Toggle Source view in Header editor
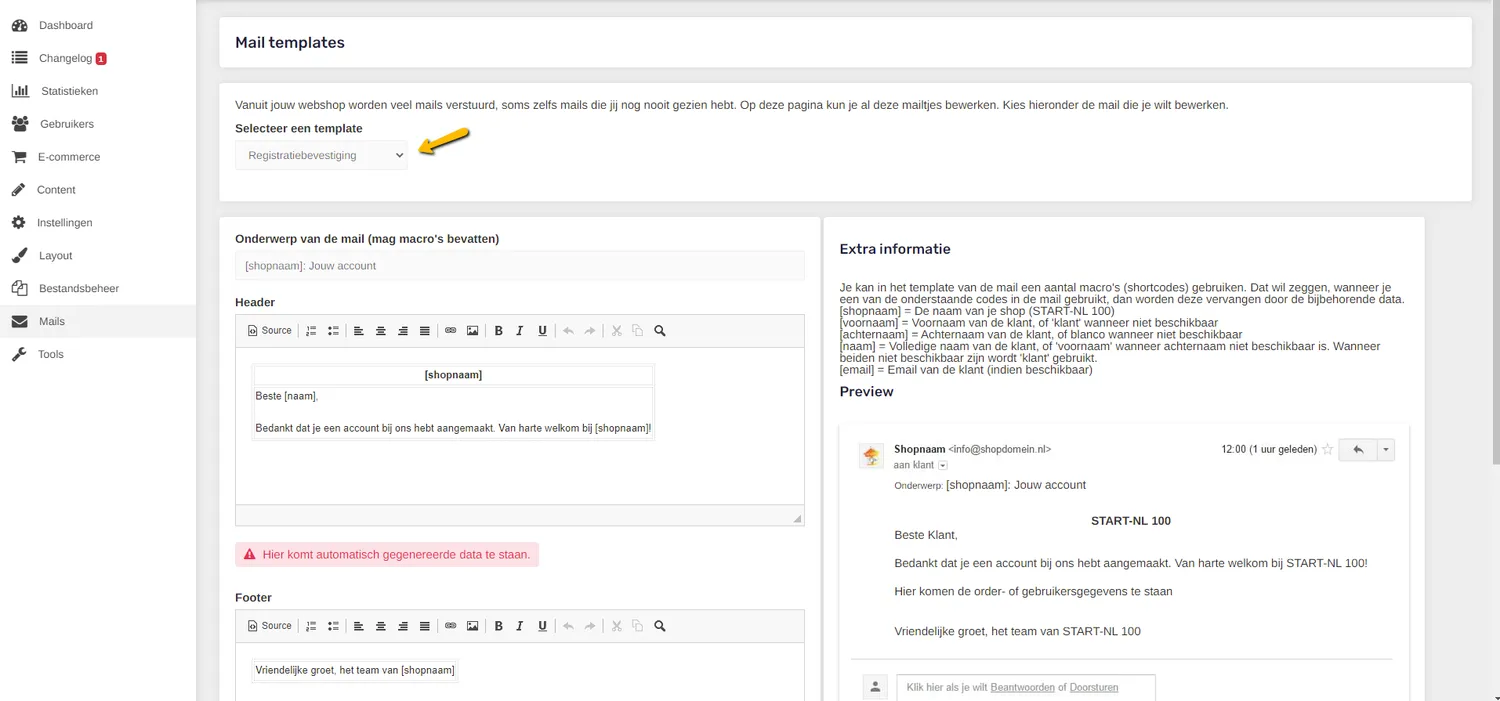The width and height of the screenshot is (1500, 701). click(270, 331)
